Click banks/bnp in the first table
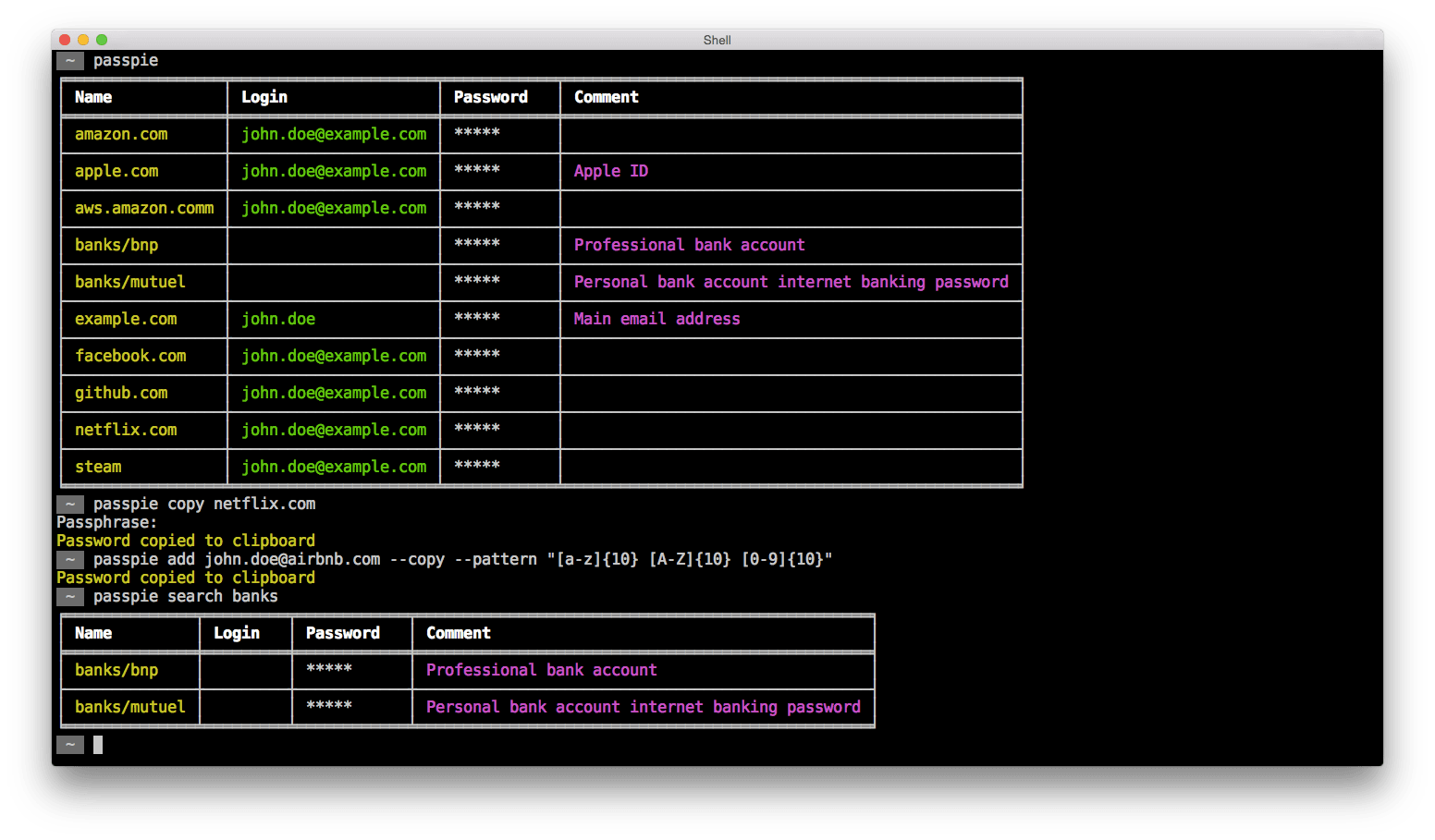Screen dimensions: 1435x840 click(x=117, y=245)
